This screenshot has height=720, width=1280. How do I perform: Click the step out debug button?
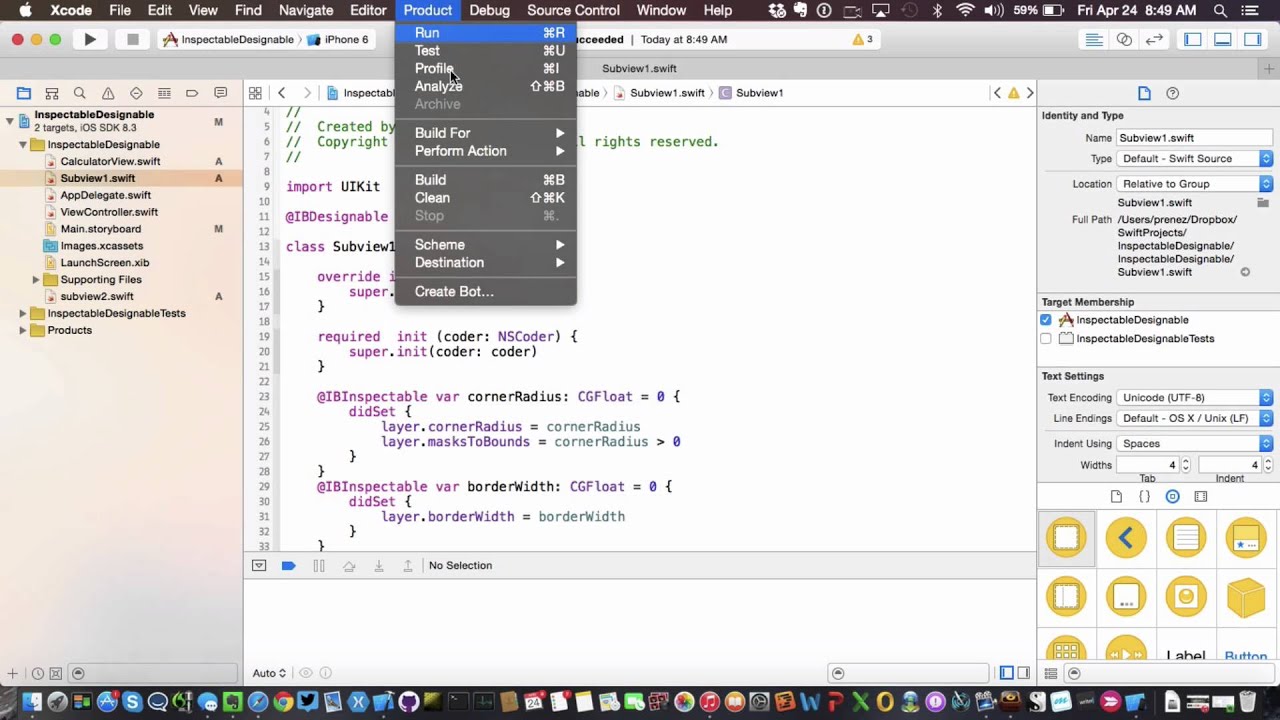408,566
